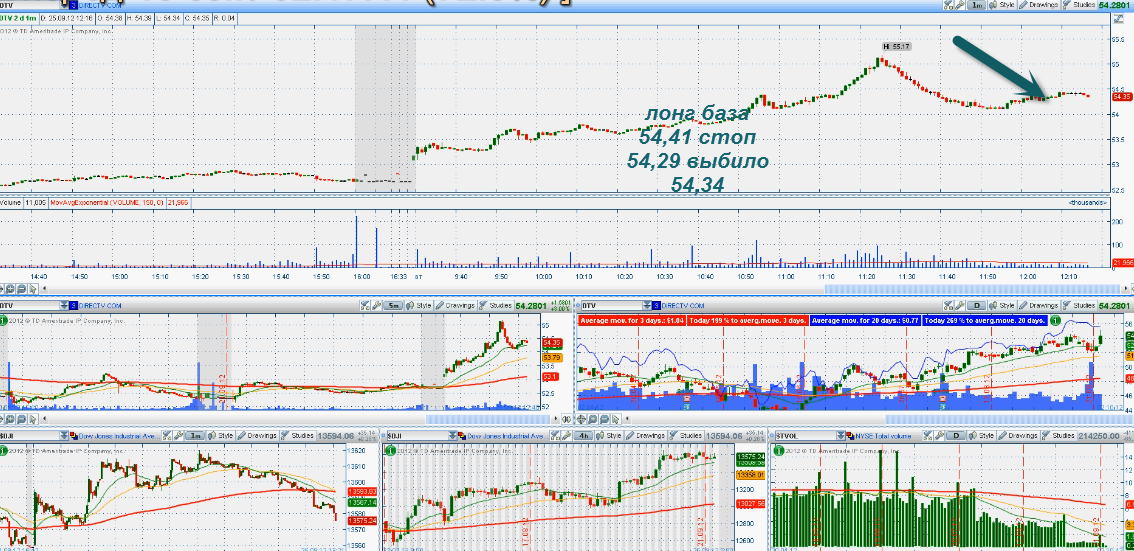
Task: Open Studies in the DTV 5m chart
Action: [496, 305]
